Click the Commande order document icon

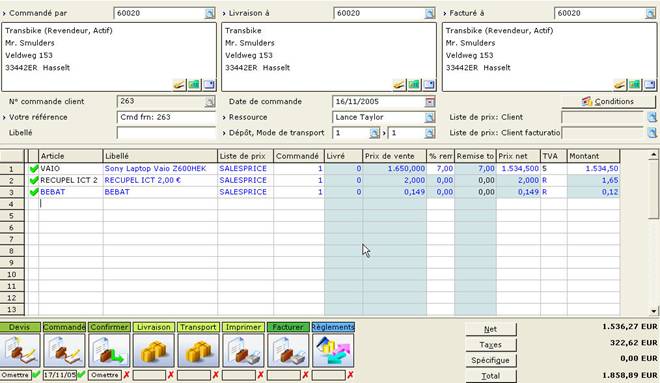pos(64,351)
